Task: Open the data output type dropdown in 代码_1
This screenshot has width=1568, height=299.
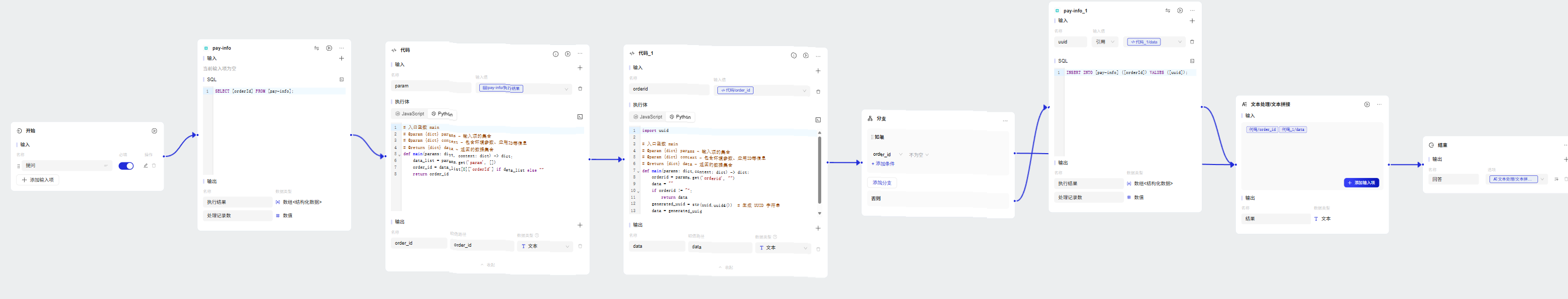Action: click(783, 248)
